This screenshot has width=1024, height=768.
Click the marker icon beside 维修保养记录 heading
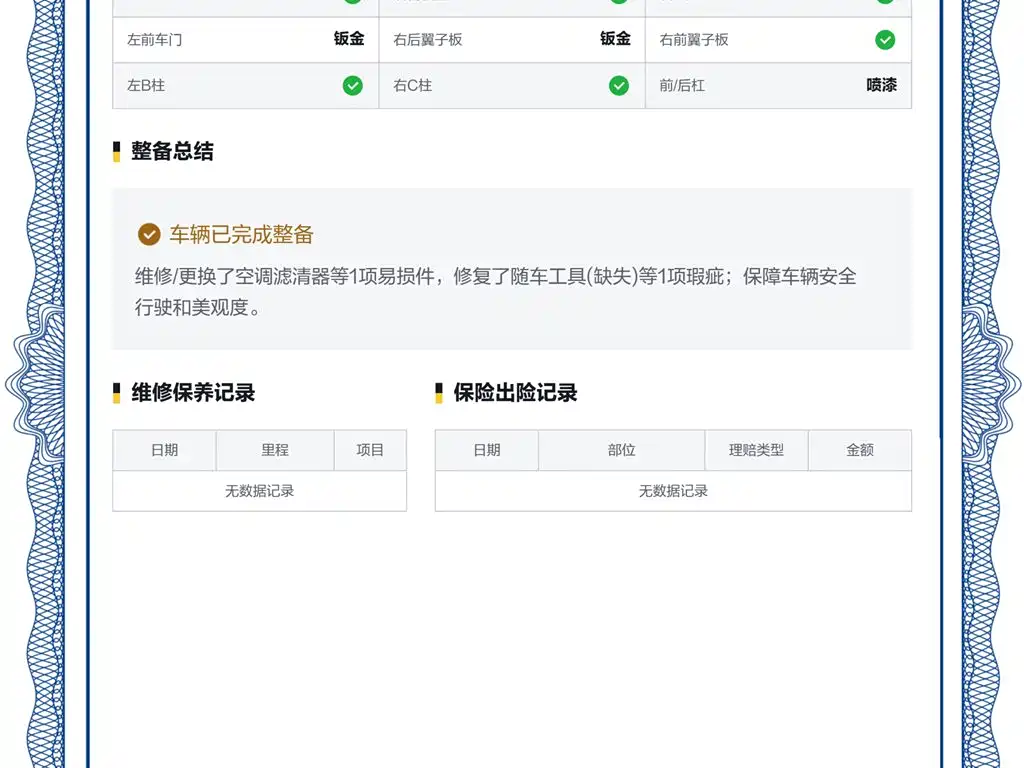coord(116,392)
